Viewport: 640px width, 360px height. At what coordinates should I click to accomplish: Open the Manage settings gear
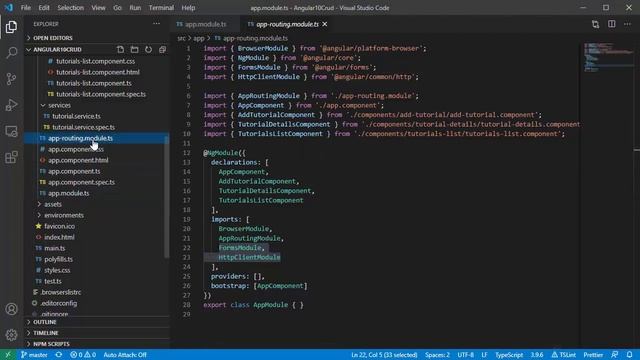11,335
